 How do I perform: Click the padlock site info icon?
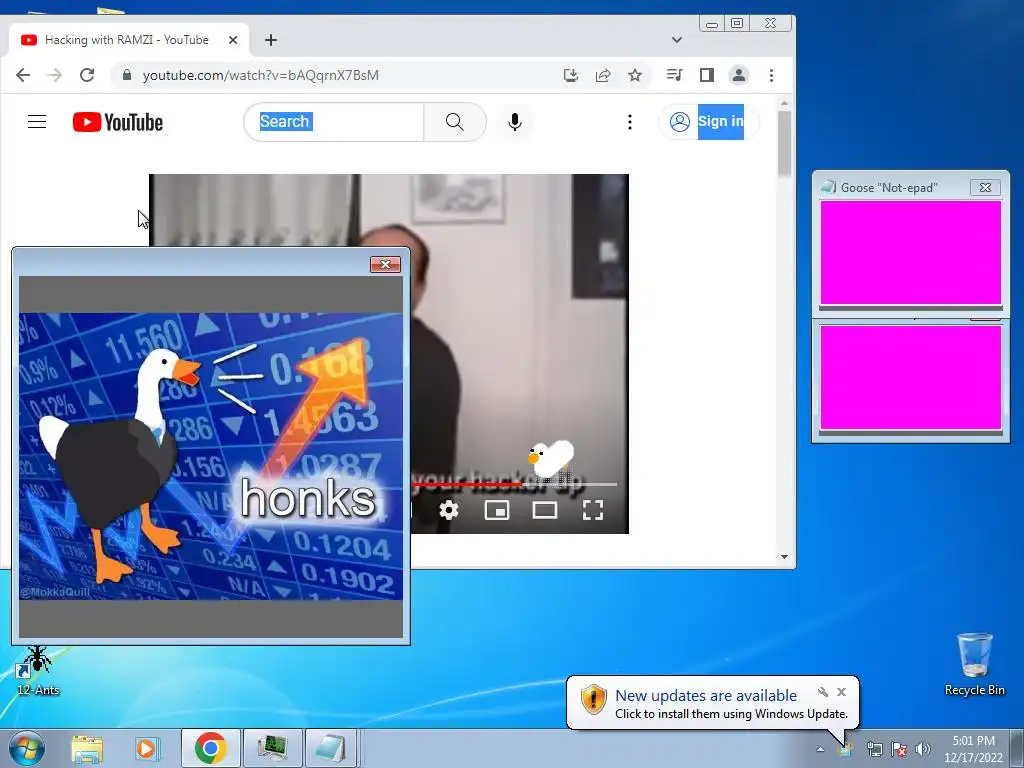(127, 75)
